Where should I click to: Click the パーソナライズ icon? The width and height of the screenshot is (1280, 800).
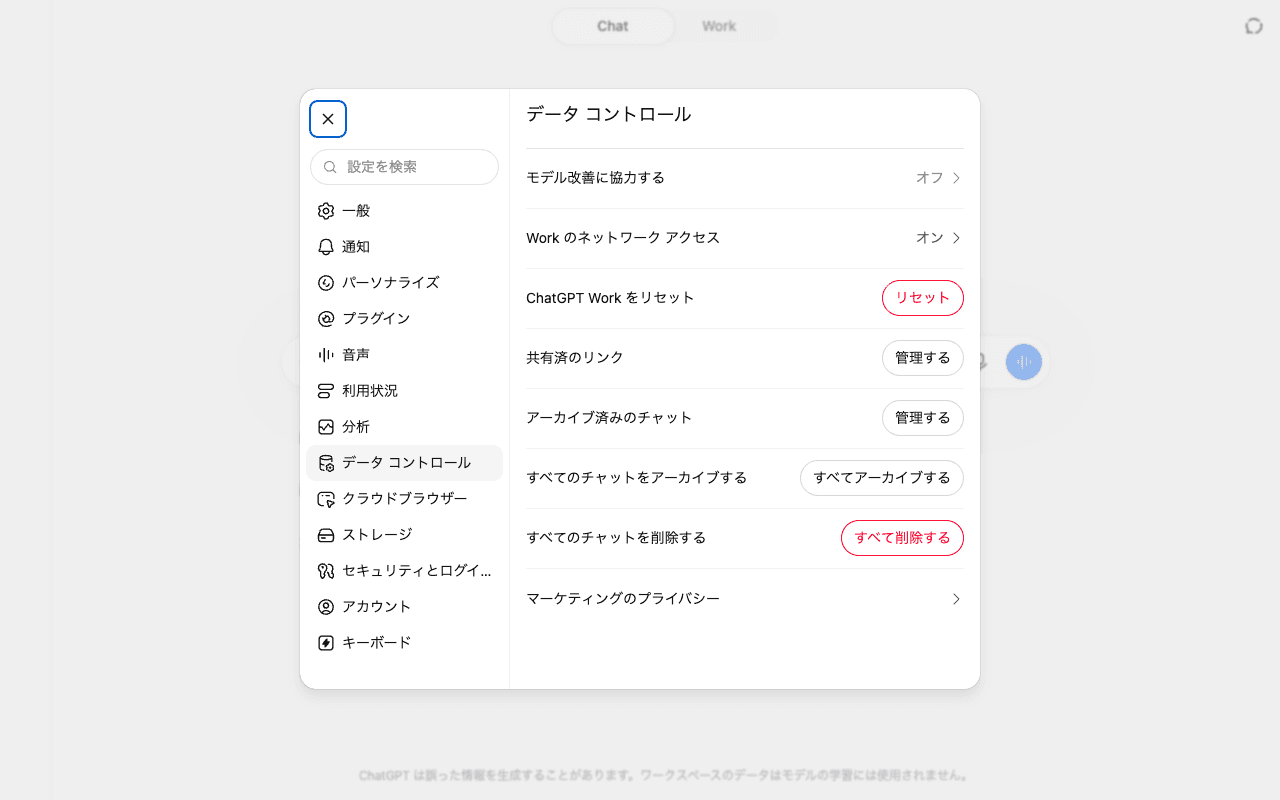(326, 283)
